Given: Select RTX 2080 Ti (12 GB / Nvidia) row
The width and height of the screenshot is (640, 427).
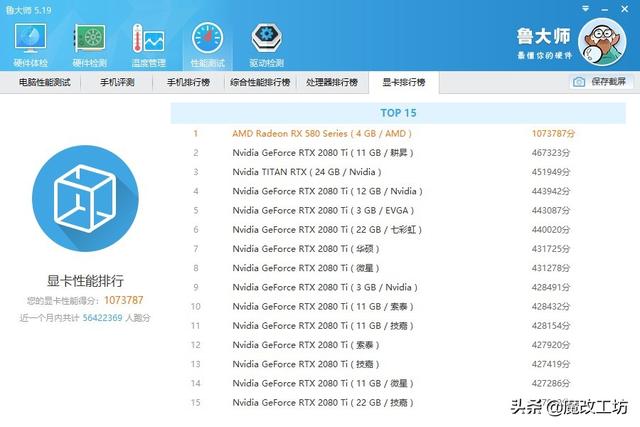Looking at the screenshot, I should click(x=398, y=191).
